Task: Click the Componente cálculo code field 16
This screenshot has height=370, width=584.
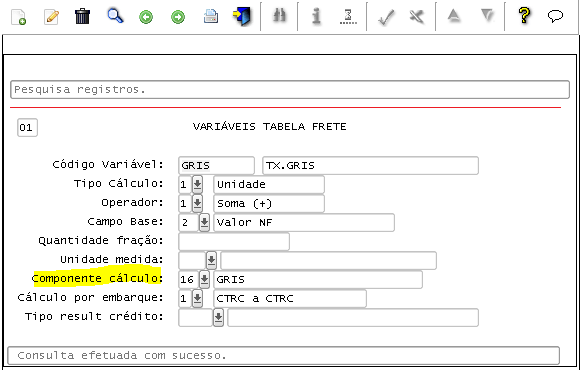Action: pos(188,279)
